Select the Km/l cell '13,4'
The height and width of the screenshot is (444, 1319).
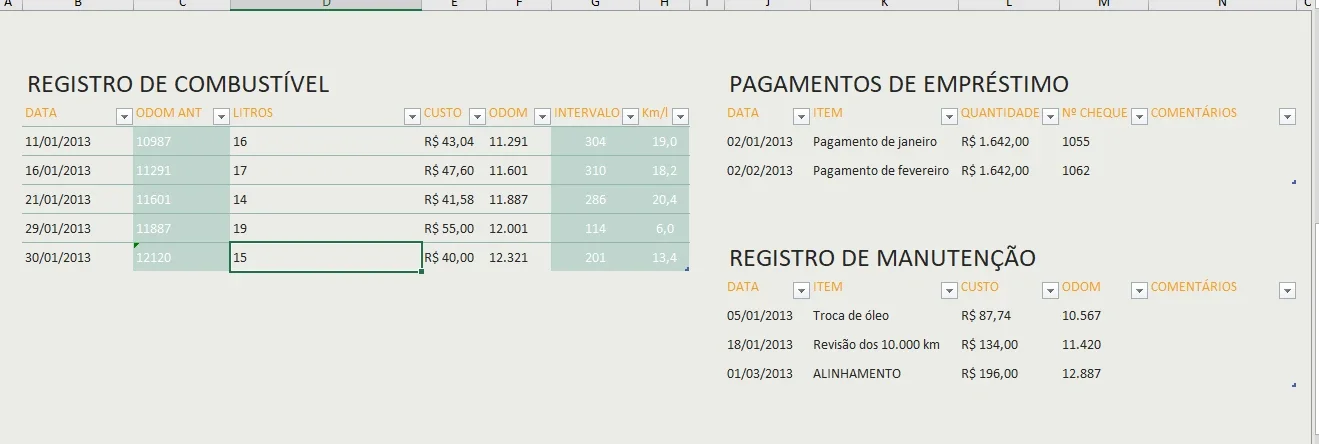tap(665, 258)
